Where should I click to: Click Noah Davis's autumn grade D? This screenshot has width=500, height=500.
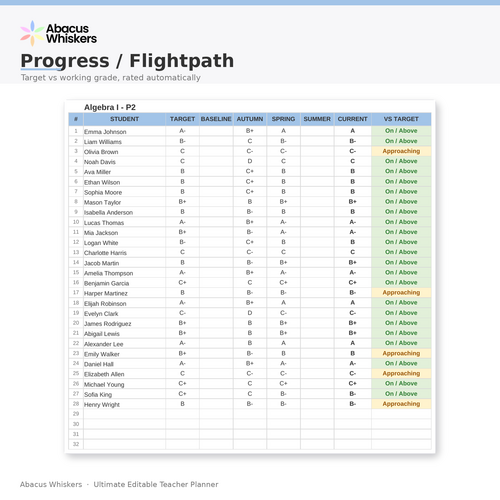pyautogui.click(x=250, y=161)
